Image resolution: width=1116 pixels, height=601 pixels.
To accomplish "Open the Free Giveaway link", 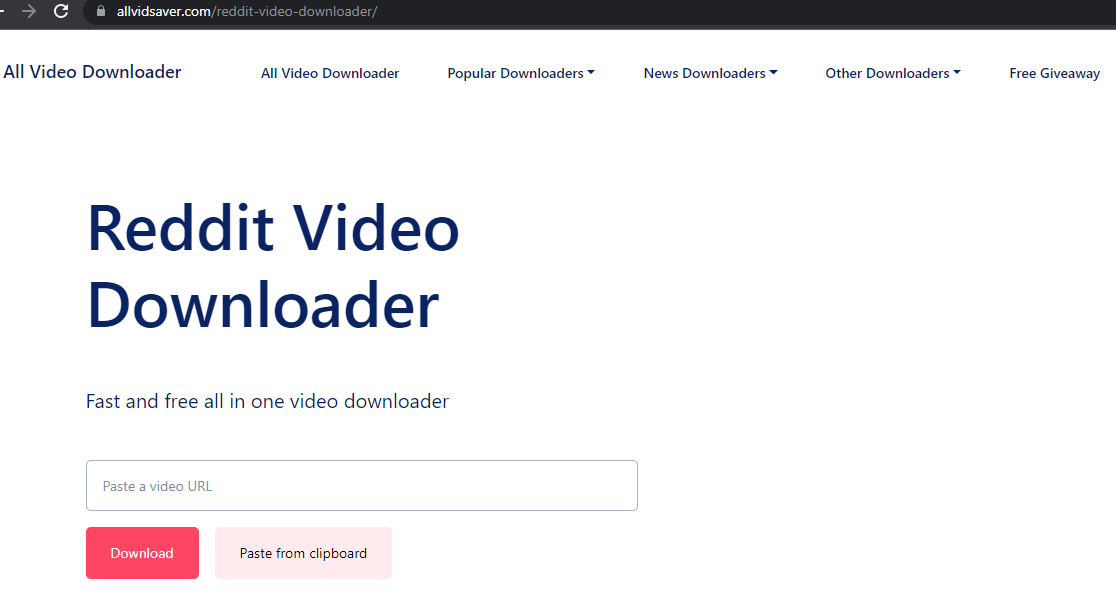I will coord(1054,73).
